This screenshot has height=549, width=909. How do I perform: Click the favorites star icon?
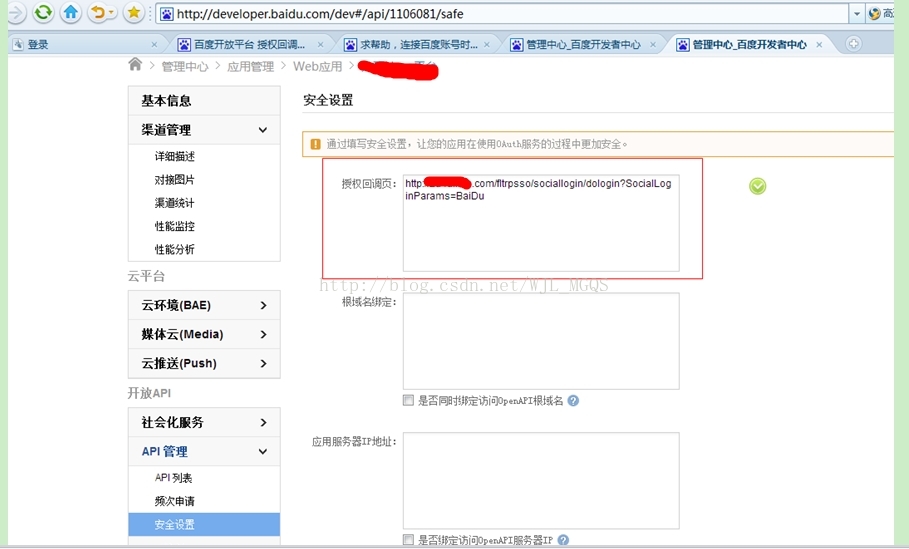(x=133, y=13)
